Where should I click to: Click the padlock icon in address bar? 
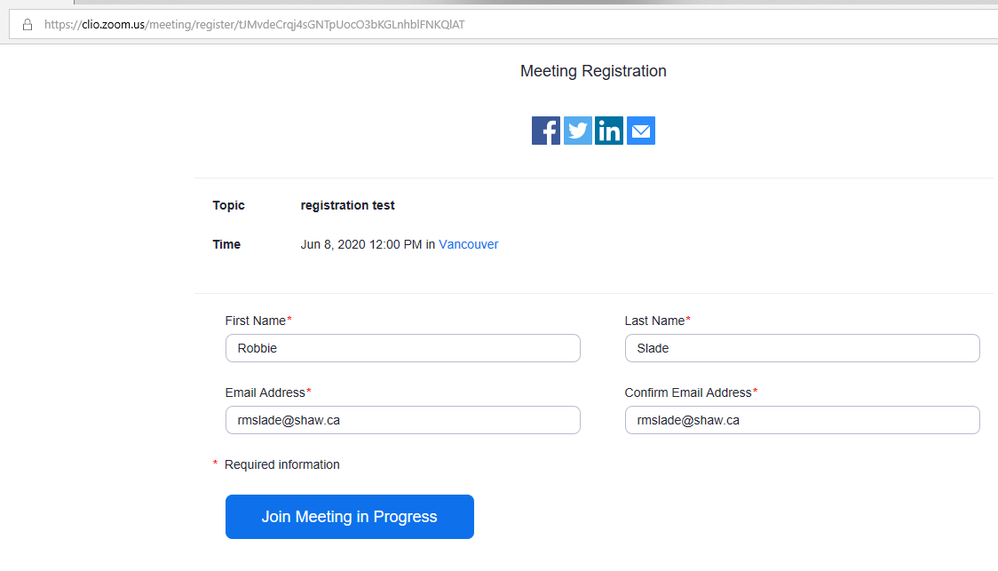click(x=28, y=25)
